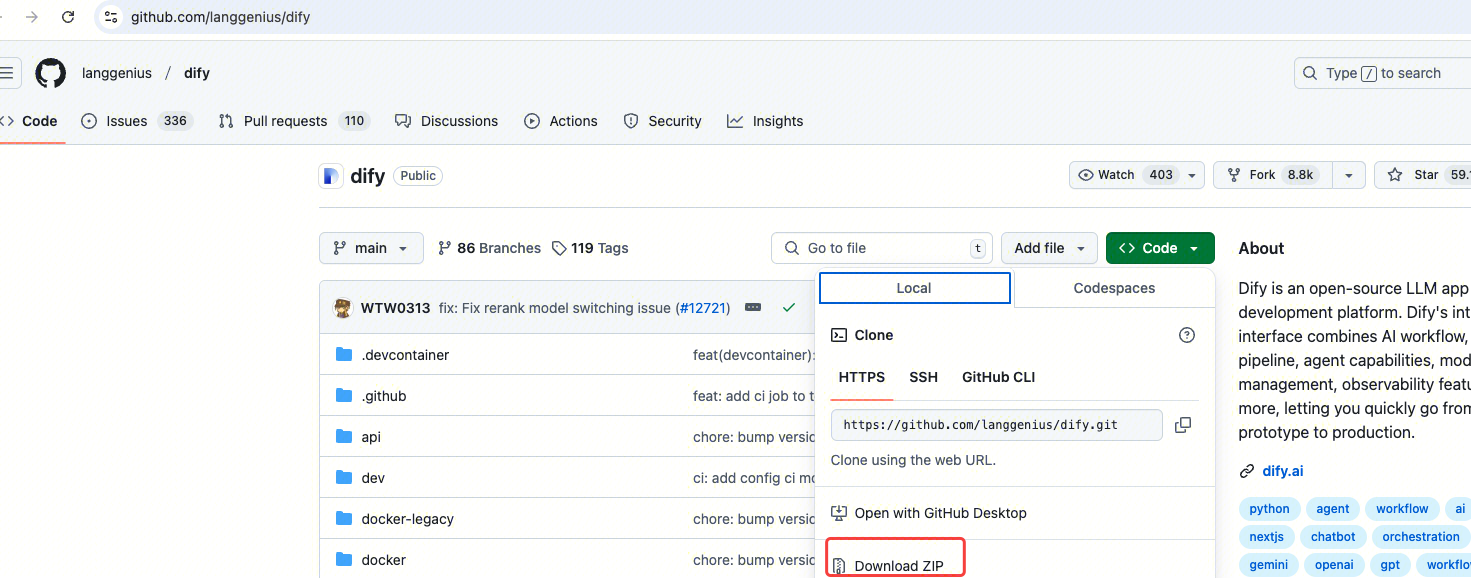
Task: Click the site info icon in address bar
Action: 111,17
